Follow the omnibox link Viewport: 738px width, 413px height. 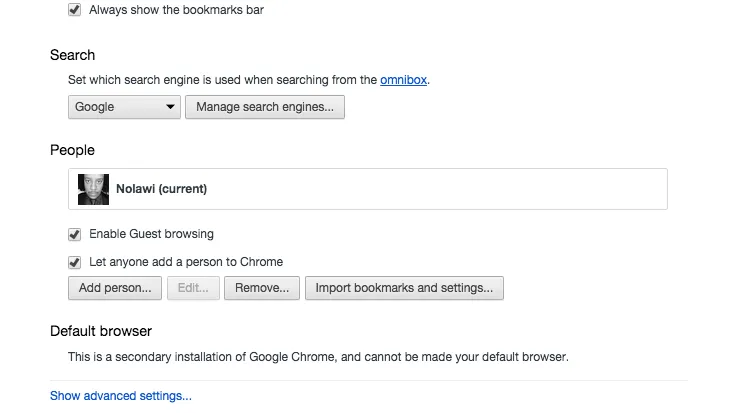[x=403, y=80]
